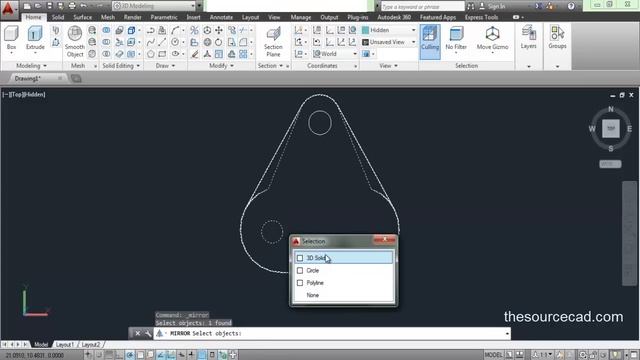
Task: Open the Unsaved View dropdown
Action: (x=389, y=42)
